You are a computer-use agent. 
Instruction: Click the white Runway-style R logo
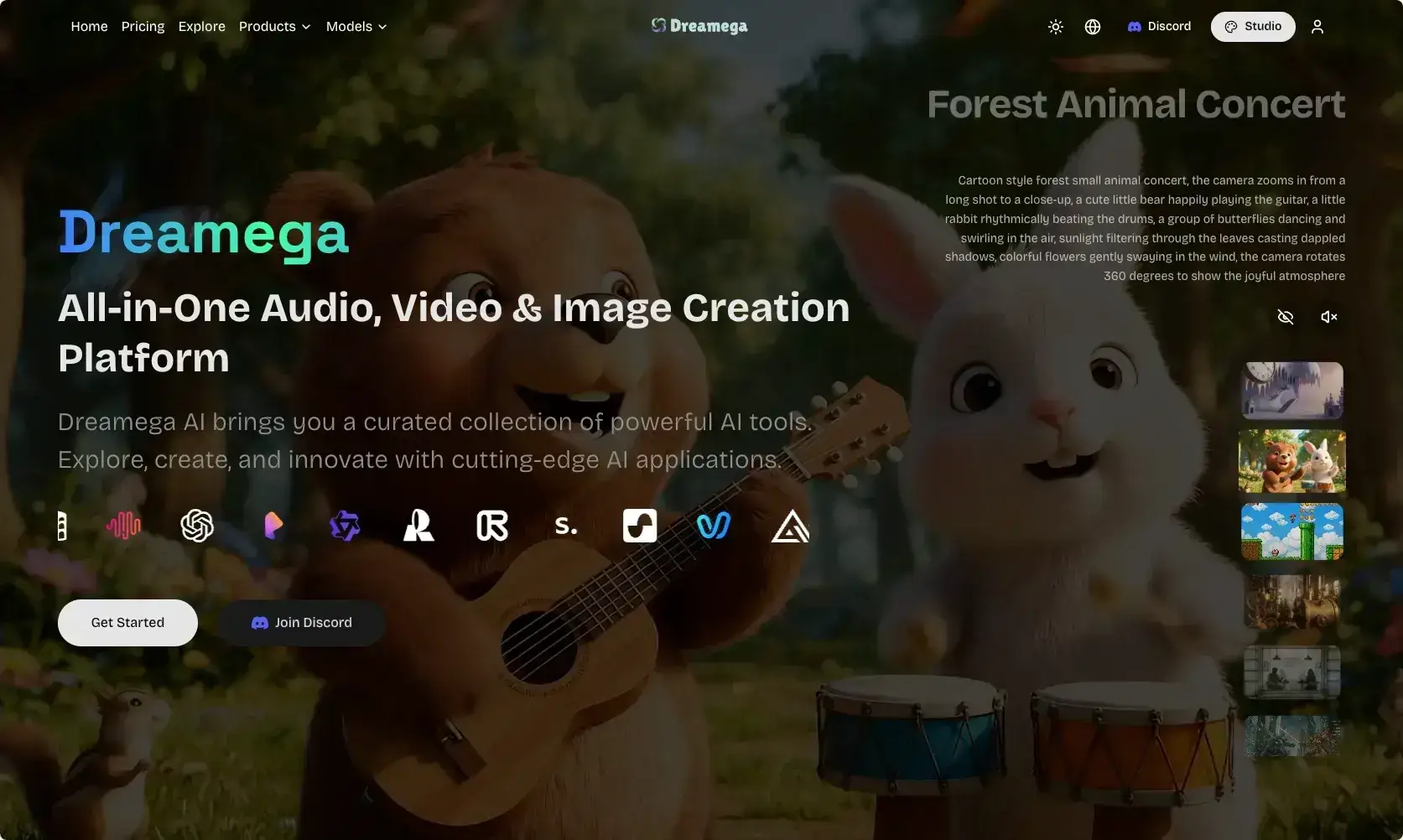click(418, 526)
